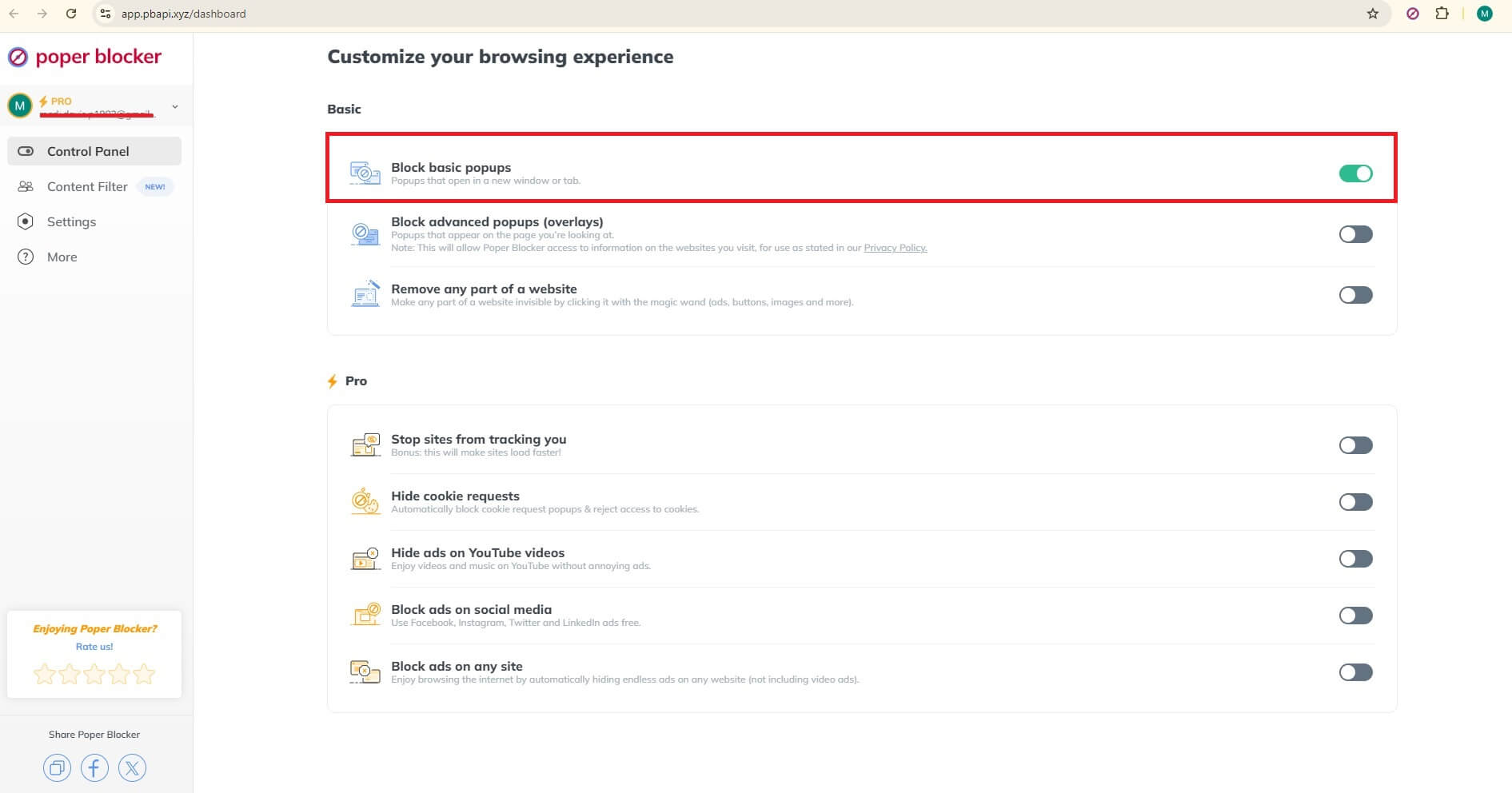
Task: Share Poper Blocker on Facebook
Action: coord(94,768)
